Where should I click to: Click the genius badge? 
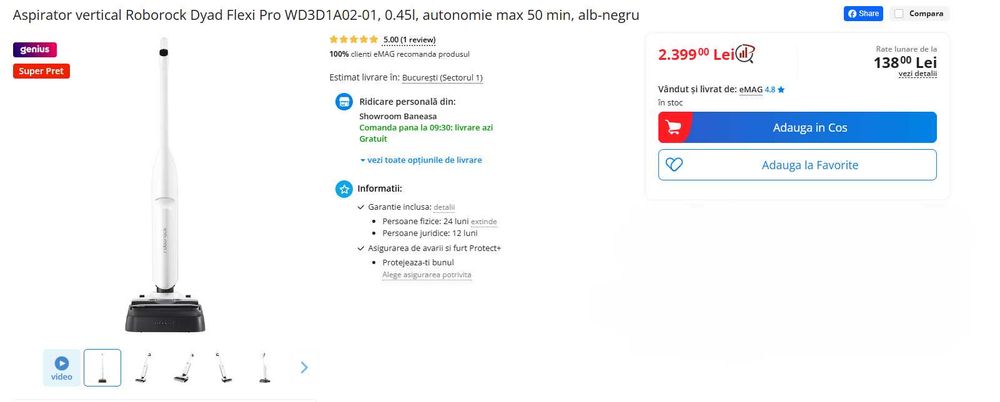pyautogui.click(x=35, y=50)
